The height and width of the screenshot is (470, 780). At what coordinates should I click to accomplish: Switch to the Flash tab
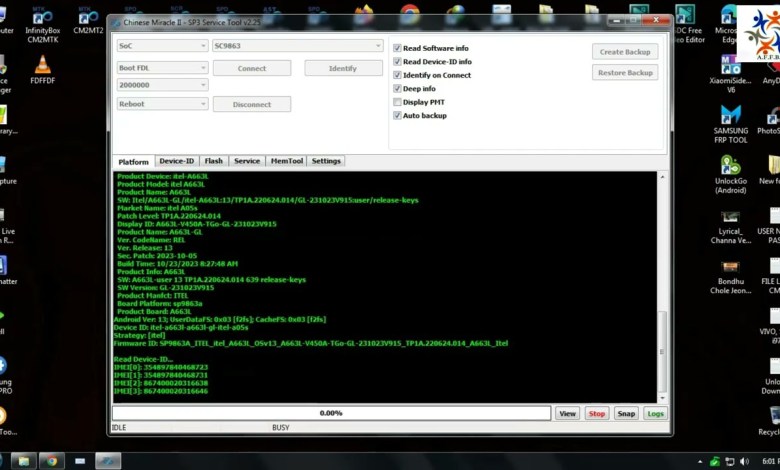[213, 161]
